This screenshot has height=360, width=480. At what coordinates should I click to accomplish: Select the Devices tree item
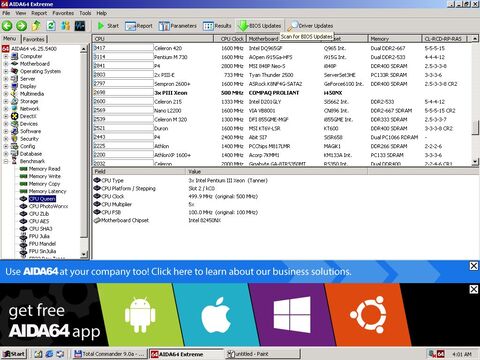click(29, 124)
